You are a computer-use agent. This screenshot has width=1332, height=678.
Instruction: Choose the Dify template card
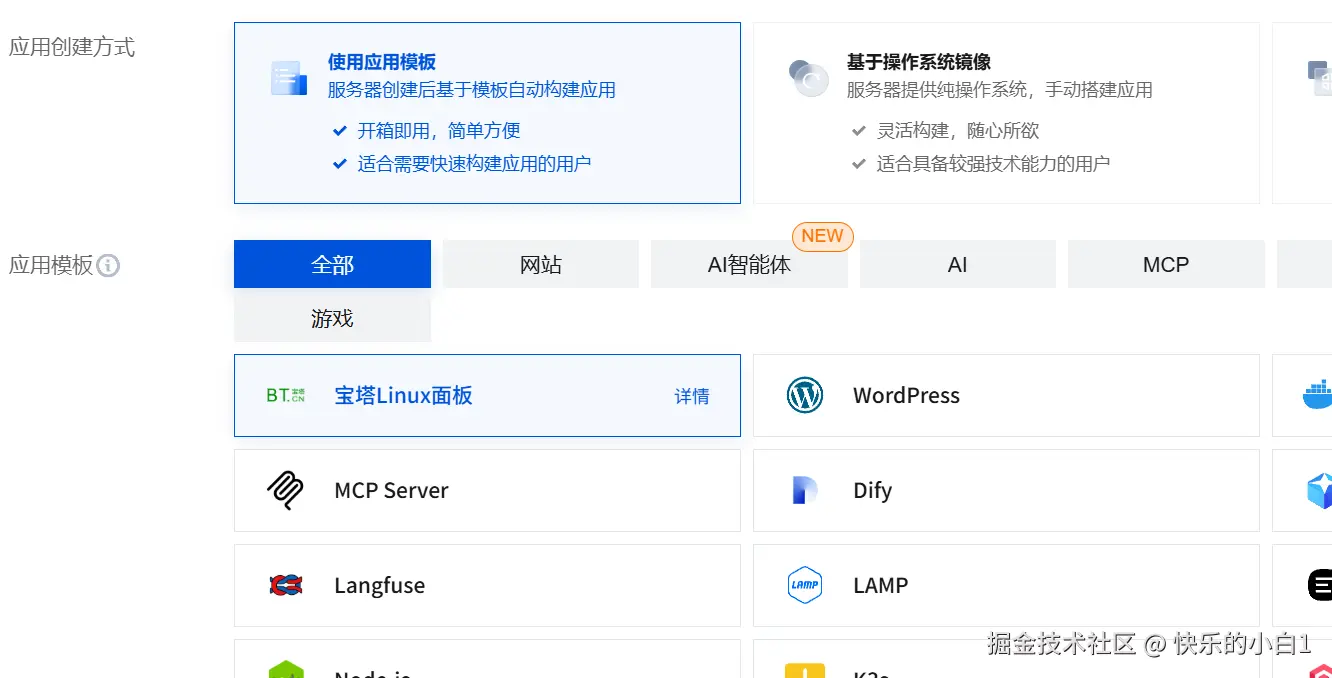[x=1006, y=490]
